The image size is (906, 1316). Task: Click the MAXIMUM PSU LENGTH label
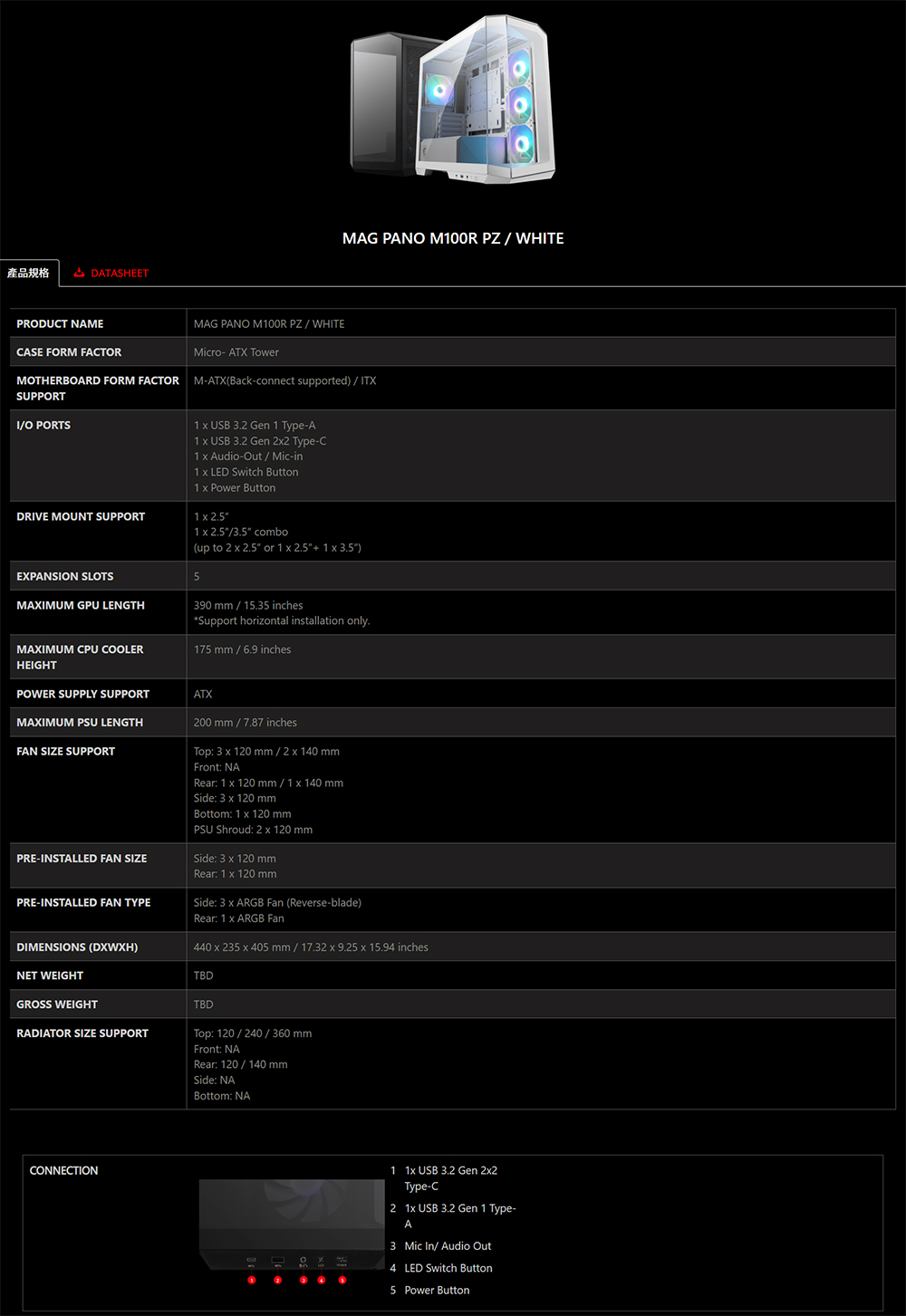coord(80,723)
